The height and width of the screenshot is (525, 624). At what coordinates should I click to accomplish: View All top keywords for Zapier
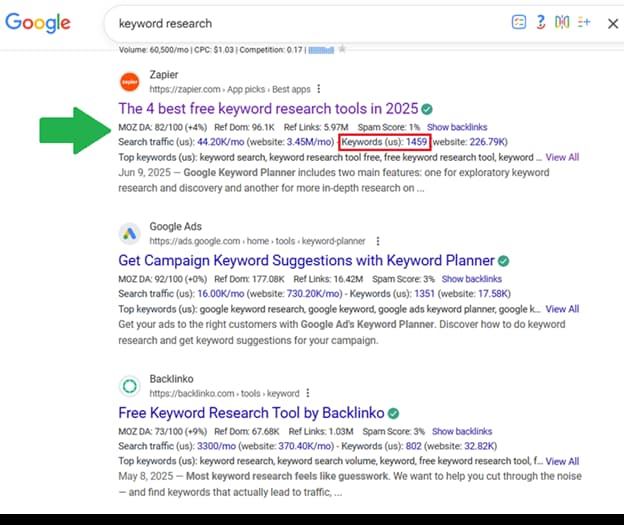[562, 157]
